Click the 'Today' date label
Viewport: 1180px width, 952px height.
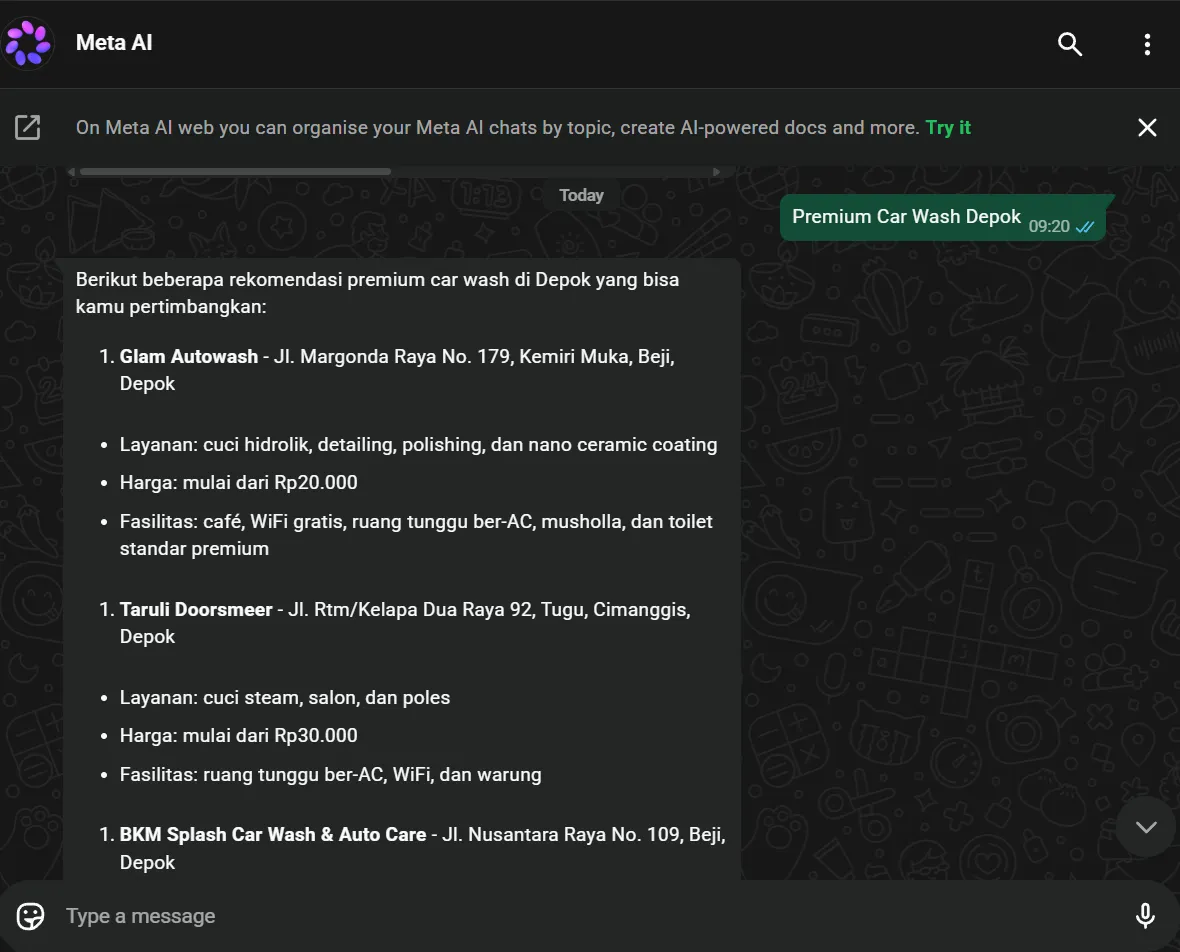(581, 195)
